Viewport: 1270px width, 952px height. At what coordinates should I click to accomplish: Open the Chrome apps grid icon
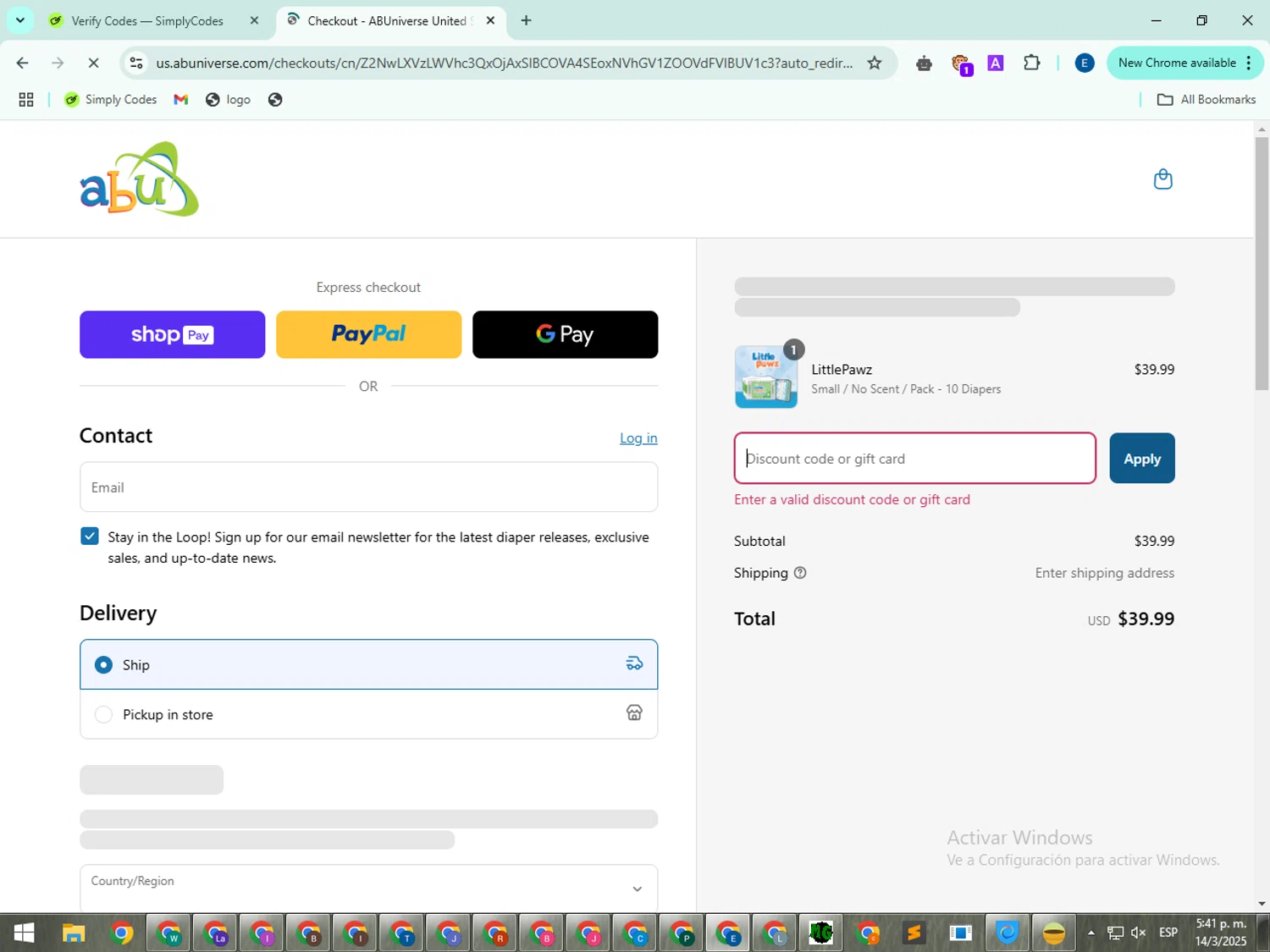point(26,100)
